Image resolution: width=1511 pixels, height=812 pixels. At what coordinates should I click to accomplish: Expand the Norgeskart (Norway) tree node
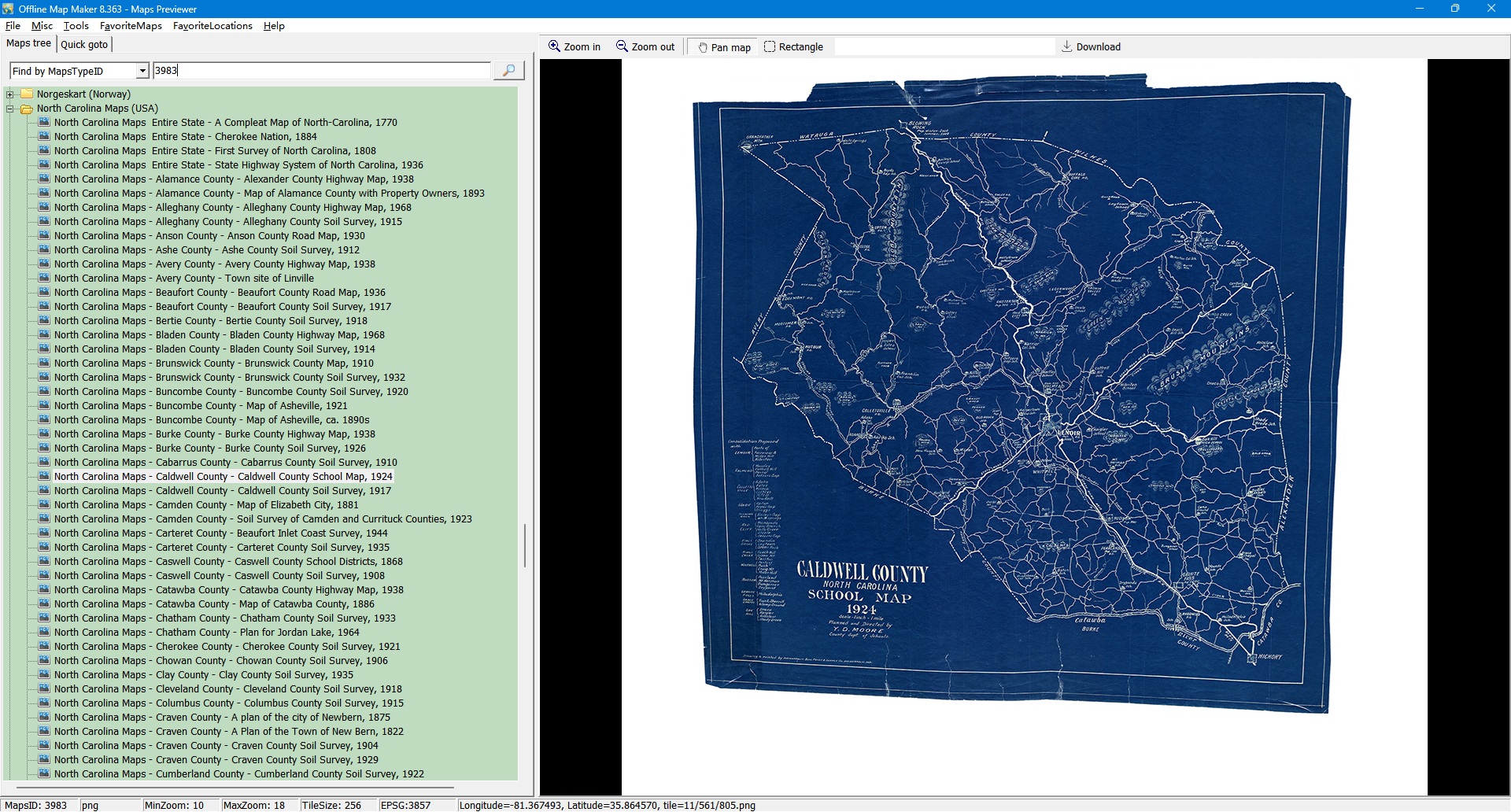10,94
